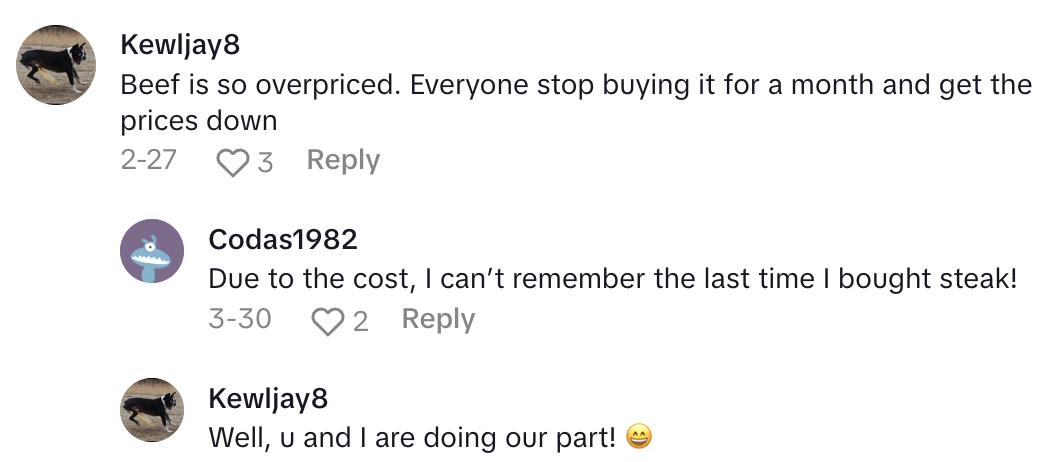Click the like count of 2
The width and height of the screenshot is (1054, 462).
(360, 321)
